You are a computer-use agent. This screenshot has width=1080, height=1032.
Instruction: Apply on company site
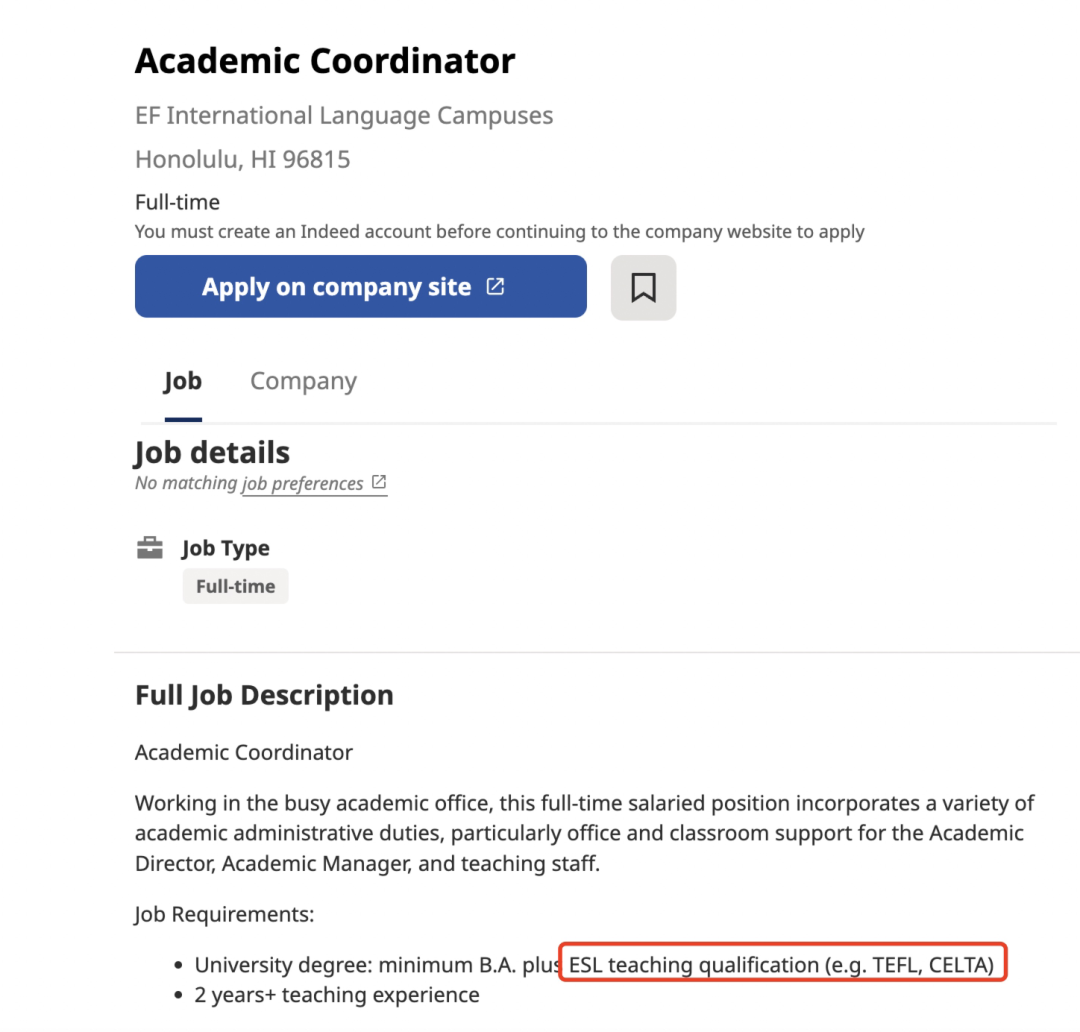point(360,287)
